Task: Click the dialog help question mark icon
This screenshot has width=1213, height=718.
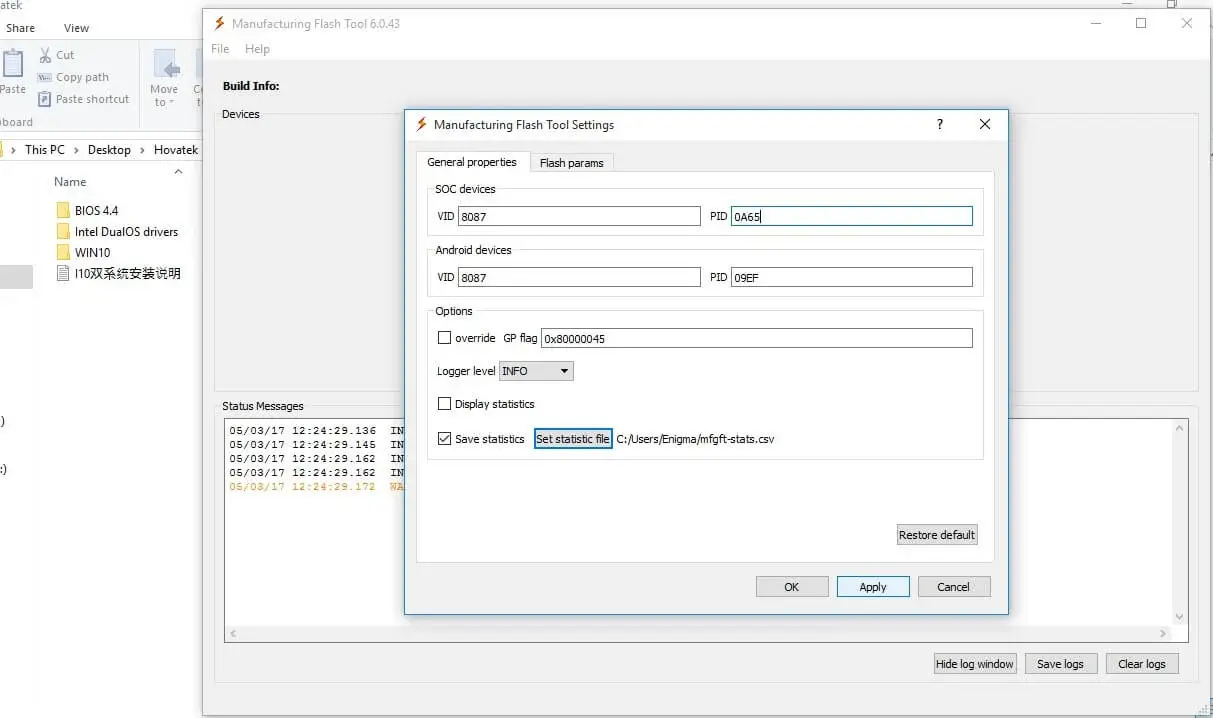Action: [x=939, y=124]
